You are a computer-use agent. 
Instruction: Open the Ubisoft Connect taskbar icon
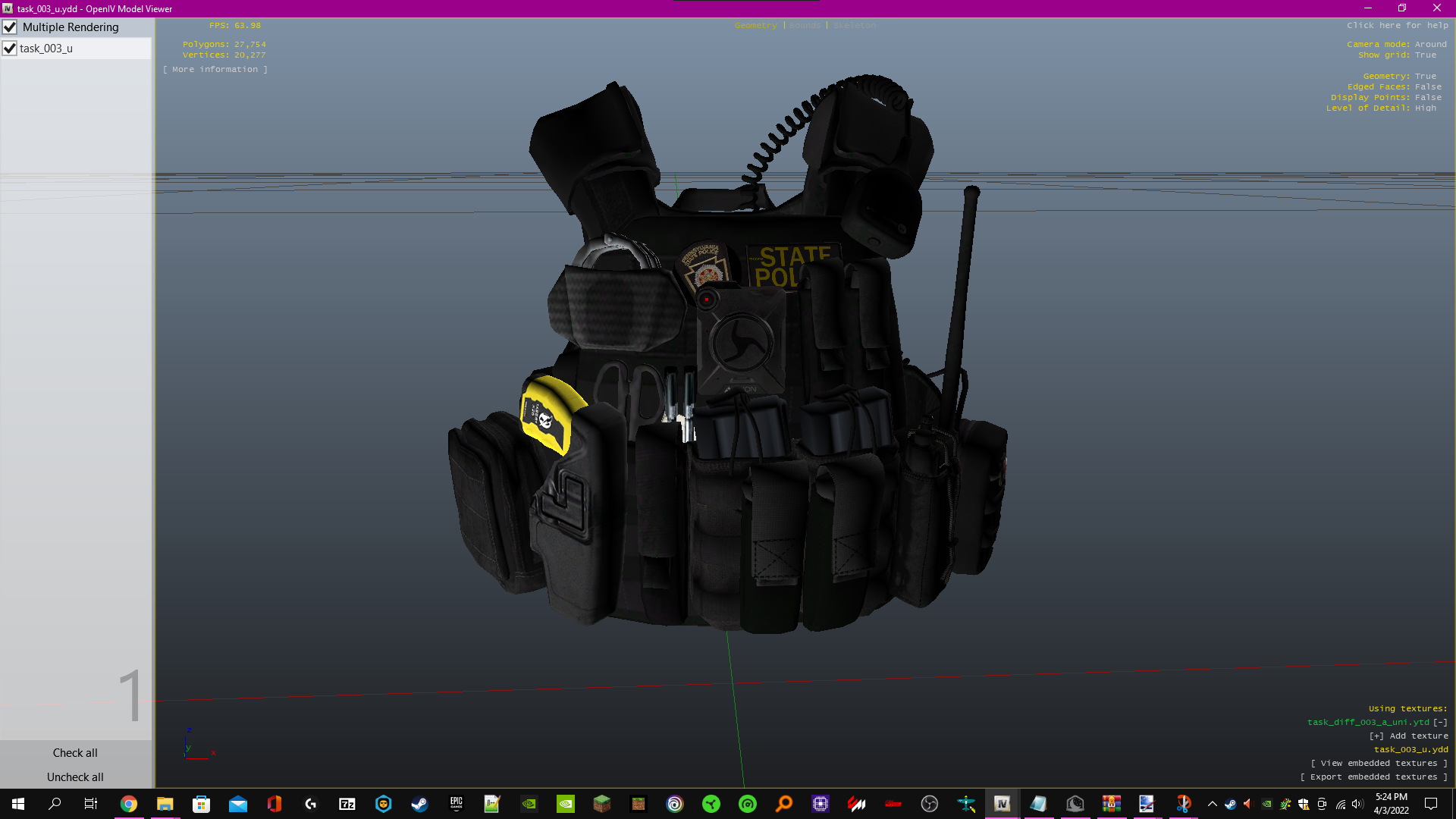point(674,804)
